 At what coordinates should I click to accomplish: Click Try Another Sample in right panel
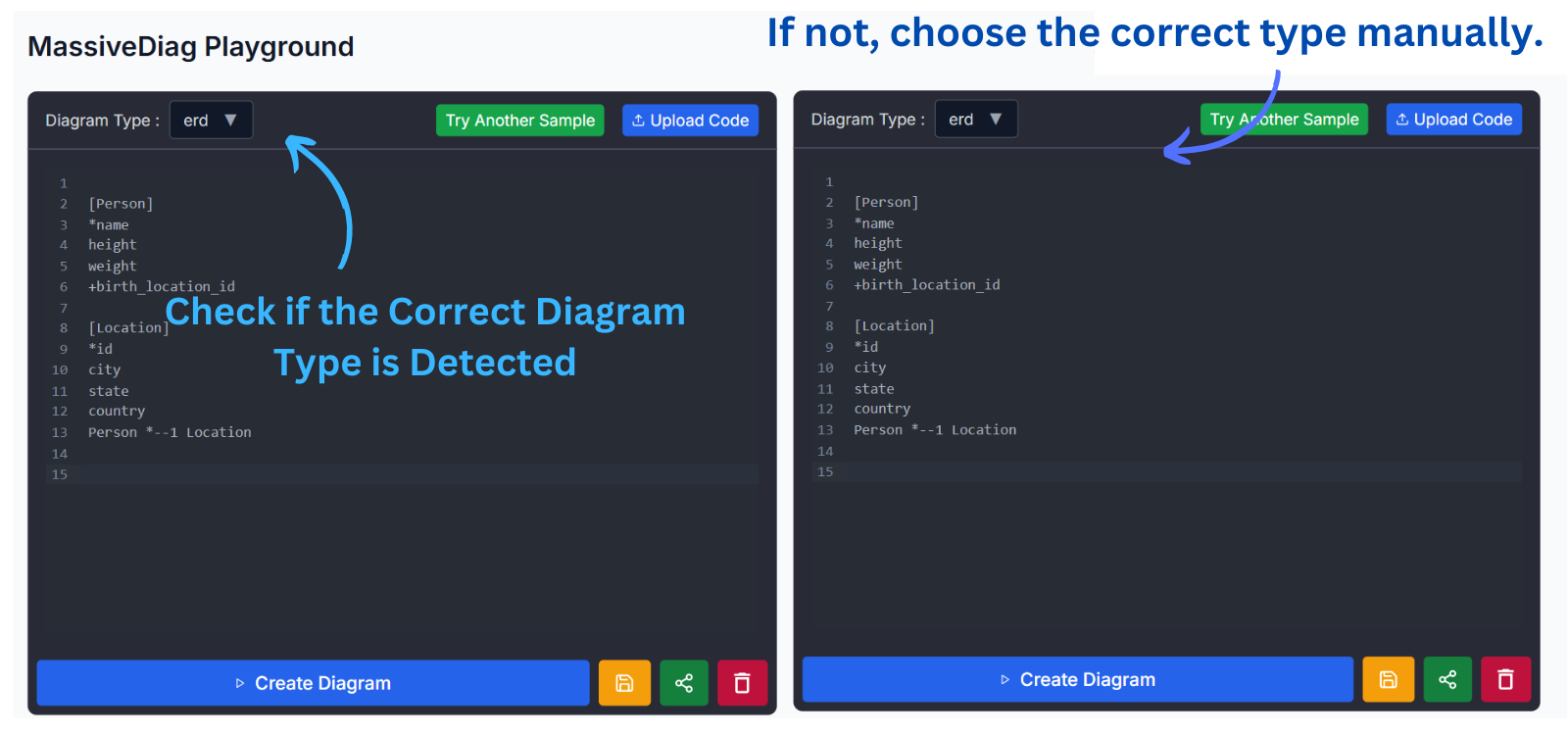coord(1284,120)
